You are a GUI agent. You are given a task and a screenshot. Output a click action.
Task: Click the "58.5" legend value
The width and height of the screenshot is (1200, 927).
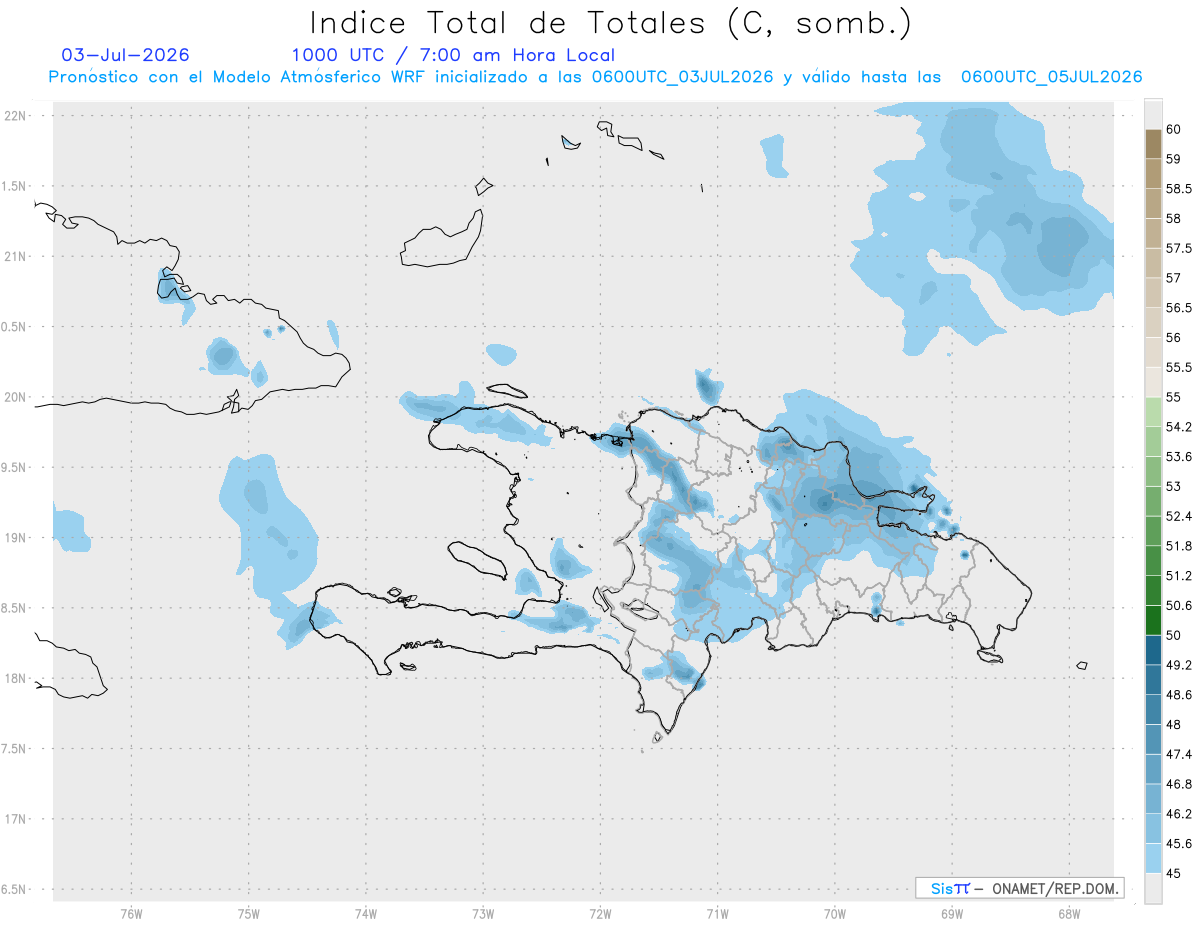[1178, 189]
